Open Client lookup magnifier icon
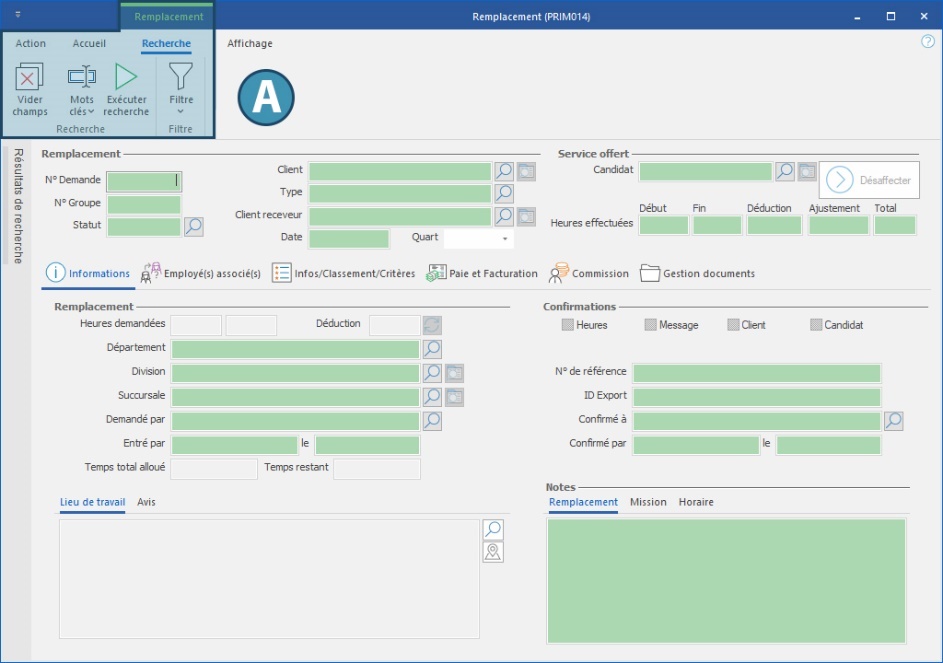943x663 pixels. click(504, 172)
